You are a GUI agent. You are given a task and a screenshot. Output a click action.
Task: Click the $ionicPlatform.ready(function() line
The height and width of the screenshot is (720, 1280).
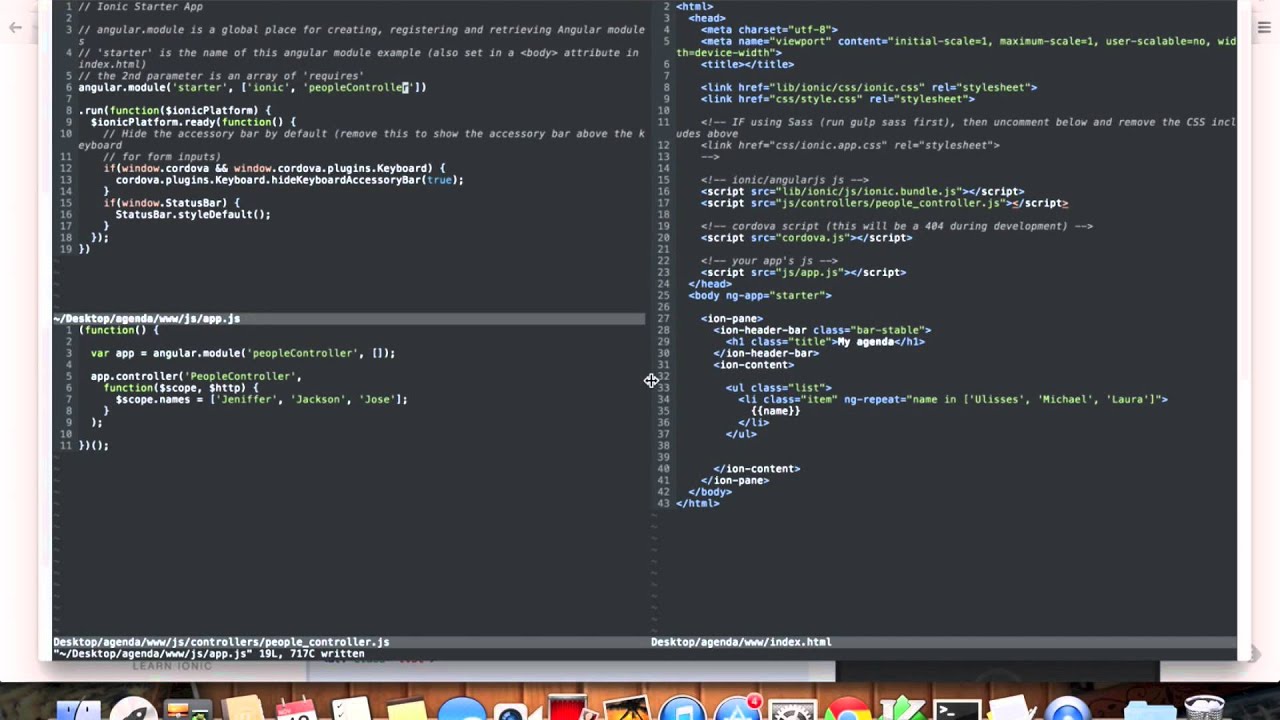(x=193, y=122)
